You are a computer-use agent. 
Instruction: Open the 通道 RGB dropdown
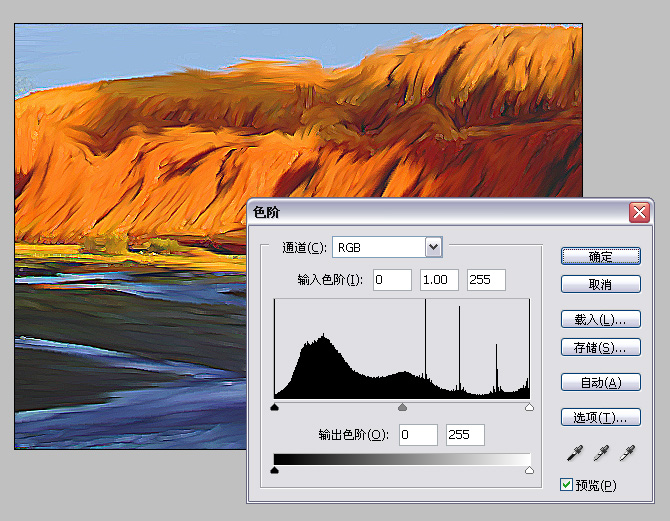(433, 247)
